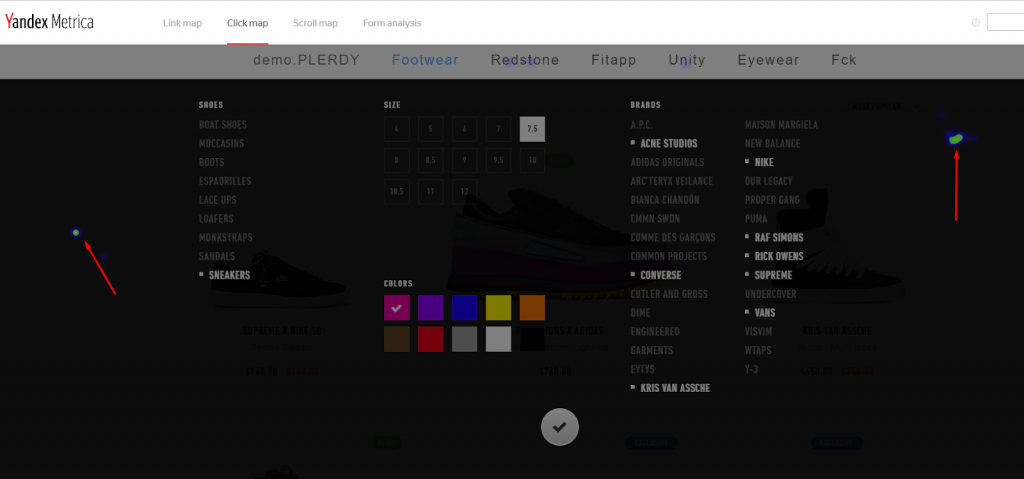Image resolution: width=1024 pixels, height=479 pixels.
Task: Open the Eyewear nav link
Action: pyautogui.click(x=769, y=60)
